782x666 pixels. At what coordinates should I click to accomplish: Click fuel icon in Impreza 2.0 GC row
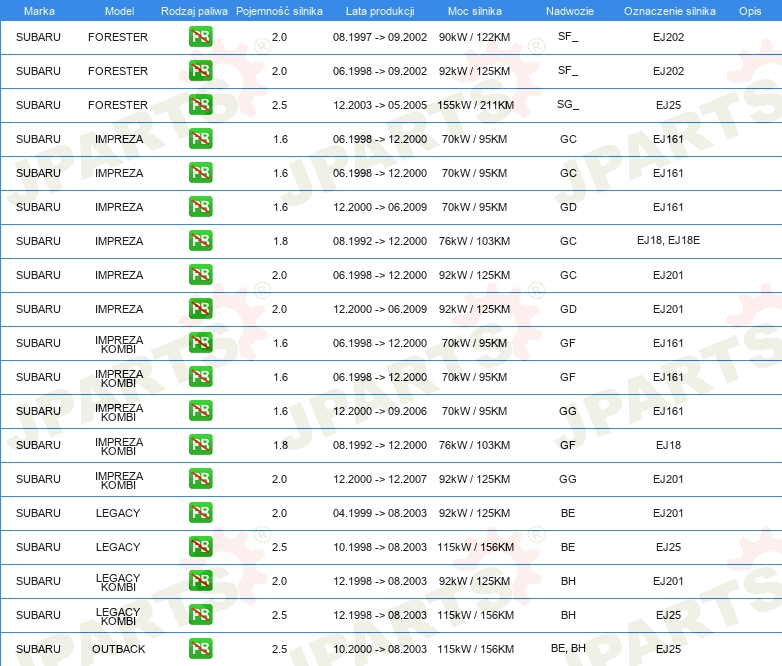[200, 275]
